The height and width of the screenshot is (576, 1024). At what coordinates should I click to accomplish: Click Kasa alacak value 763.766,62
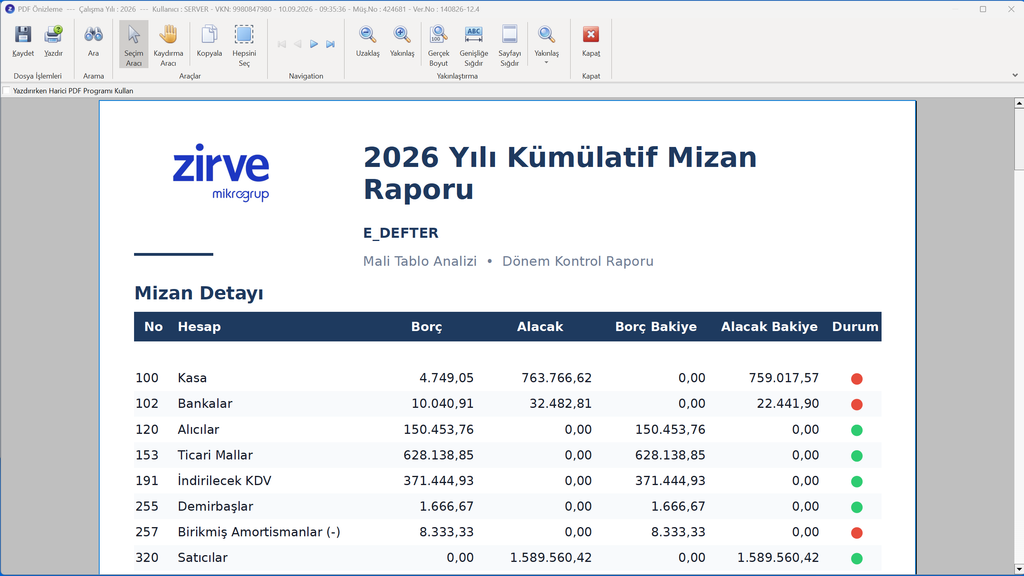click(556, 378)
